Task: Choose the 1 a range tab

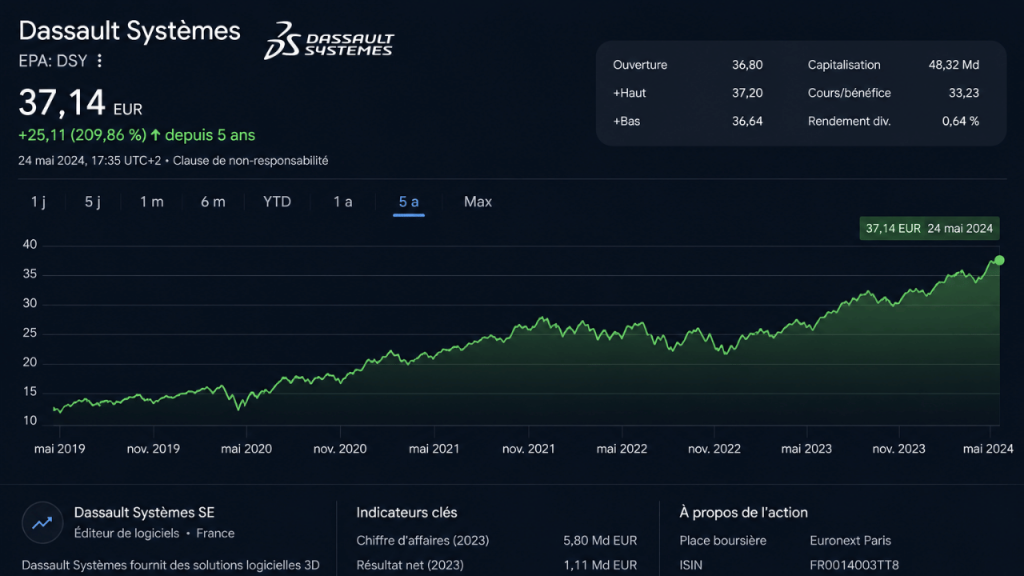Action: click(343, 202)
